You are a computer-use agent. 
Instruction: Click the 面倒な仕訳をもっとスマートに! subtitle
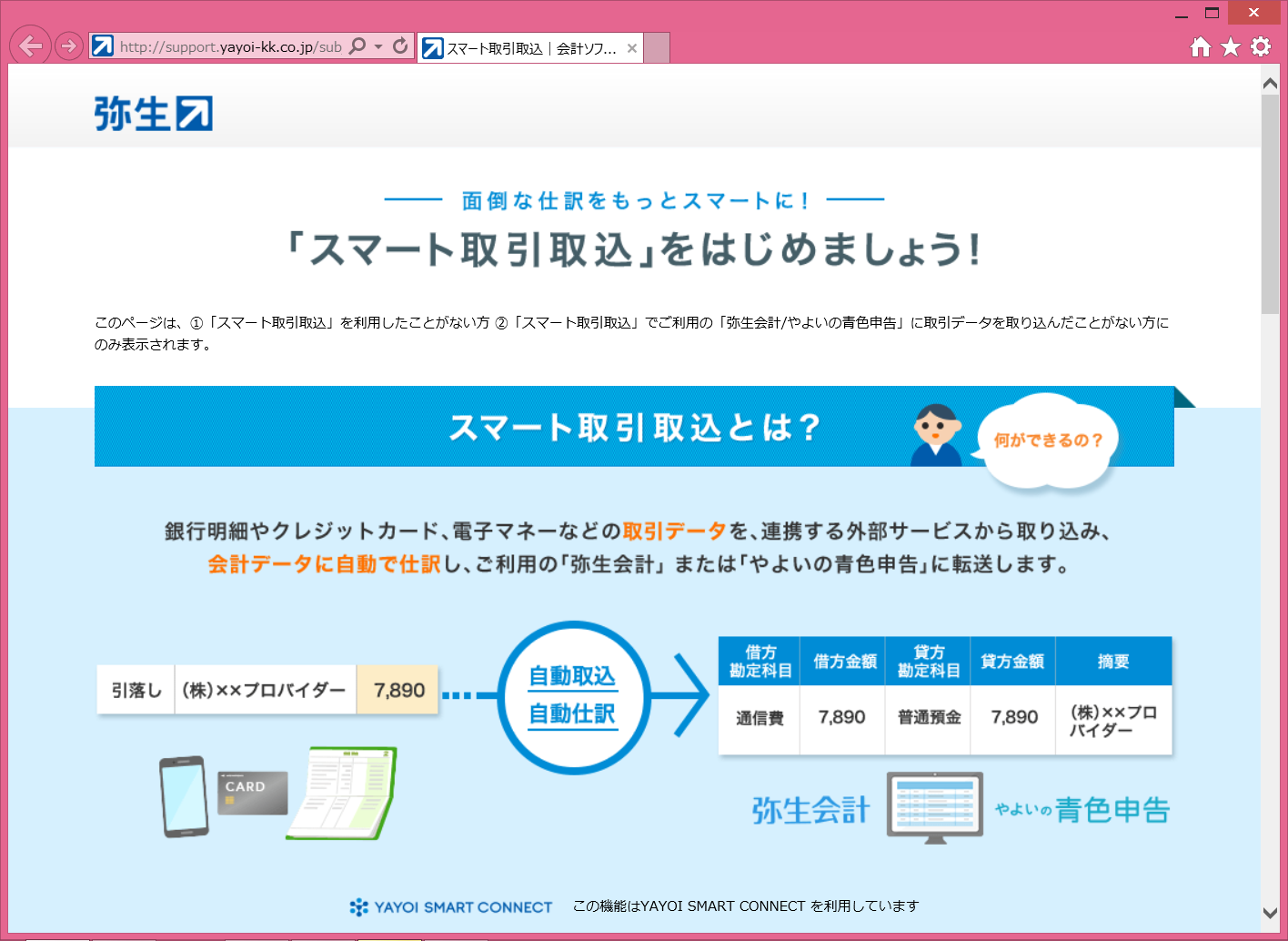pos(635,200)
